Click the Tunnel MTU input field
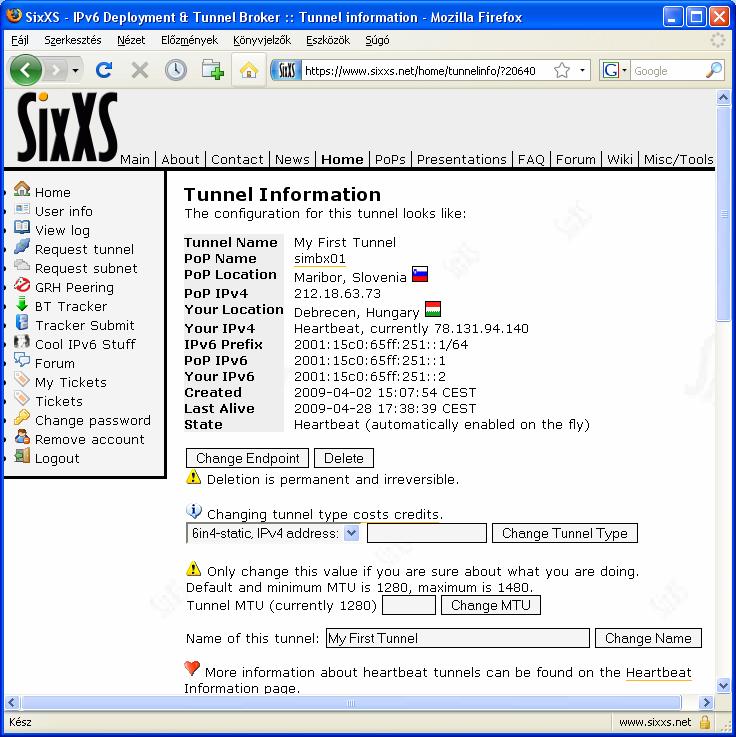 point(409,605)
